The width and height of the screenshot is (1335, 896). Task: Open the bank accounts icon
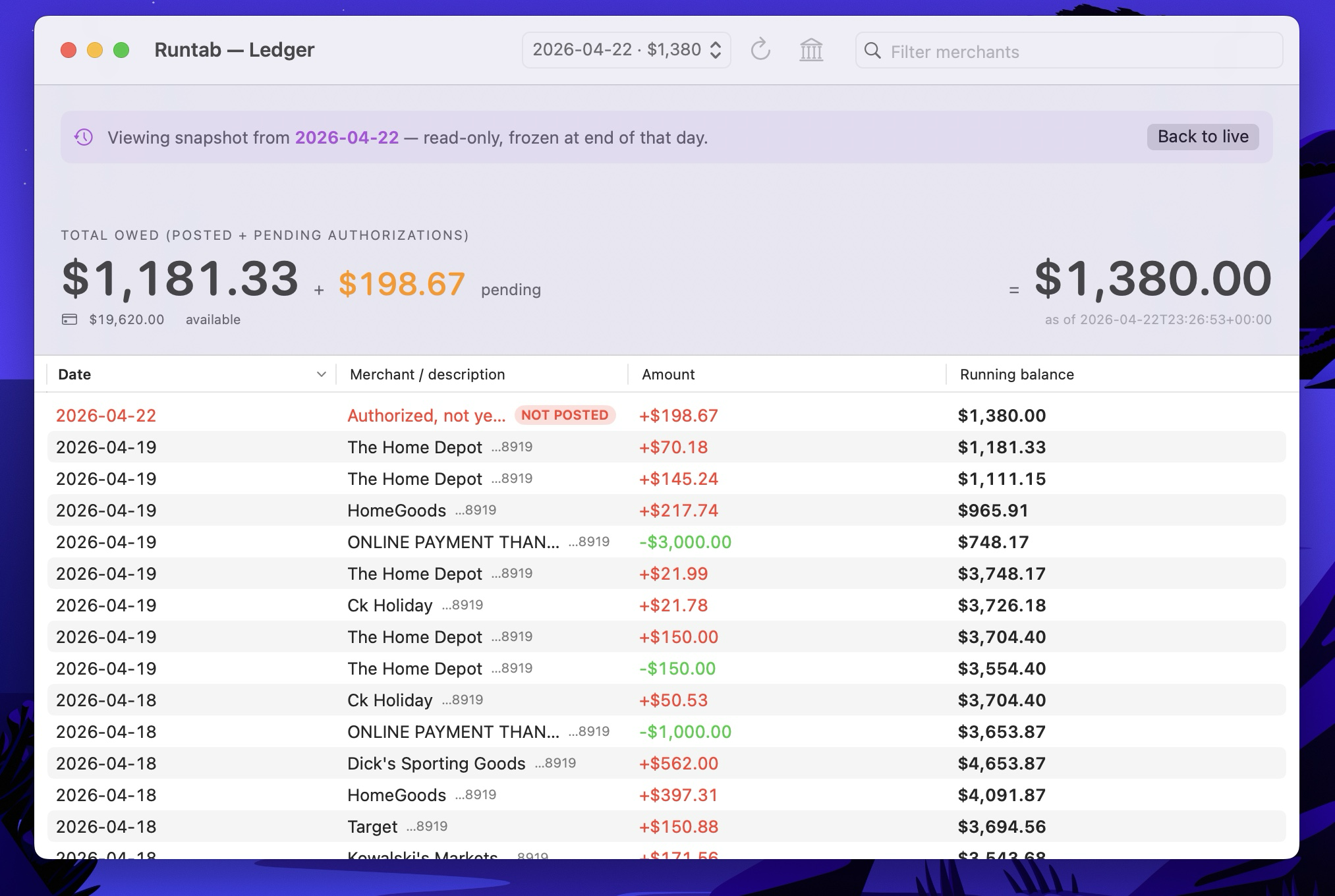click(x=811, y=50)
